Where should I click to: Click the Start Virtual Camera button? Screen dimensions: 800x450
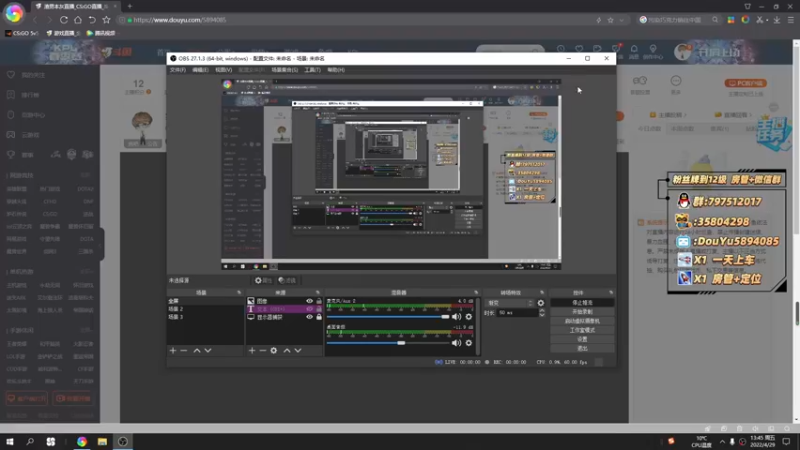click(x=582, y=321)
